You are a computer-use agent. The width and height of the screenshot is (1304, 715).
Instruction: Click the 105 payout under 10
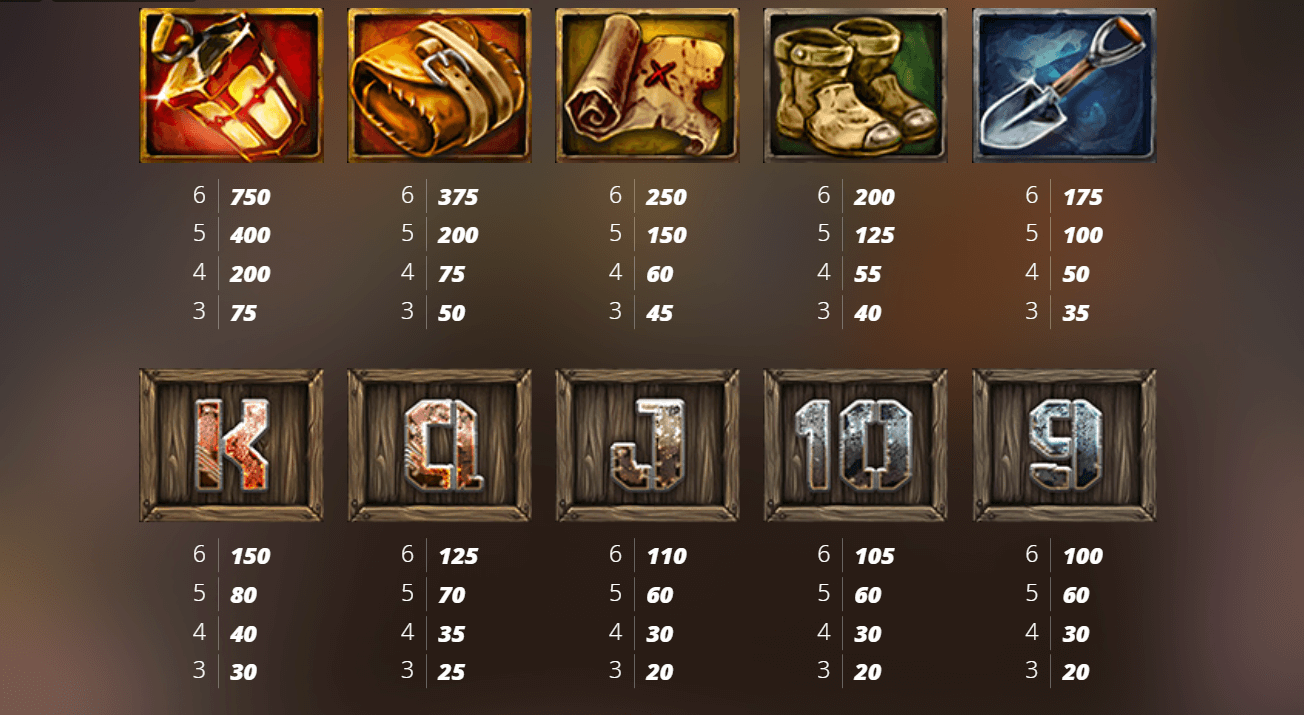[874, 556]
